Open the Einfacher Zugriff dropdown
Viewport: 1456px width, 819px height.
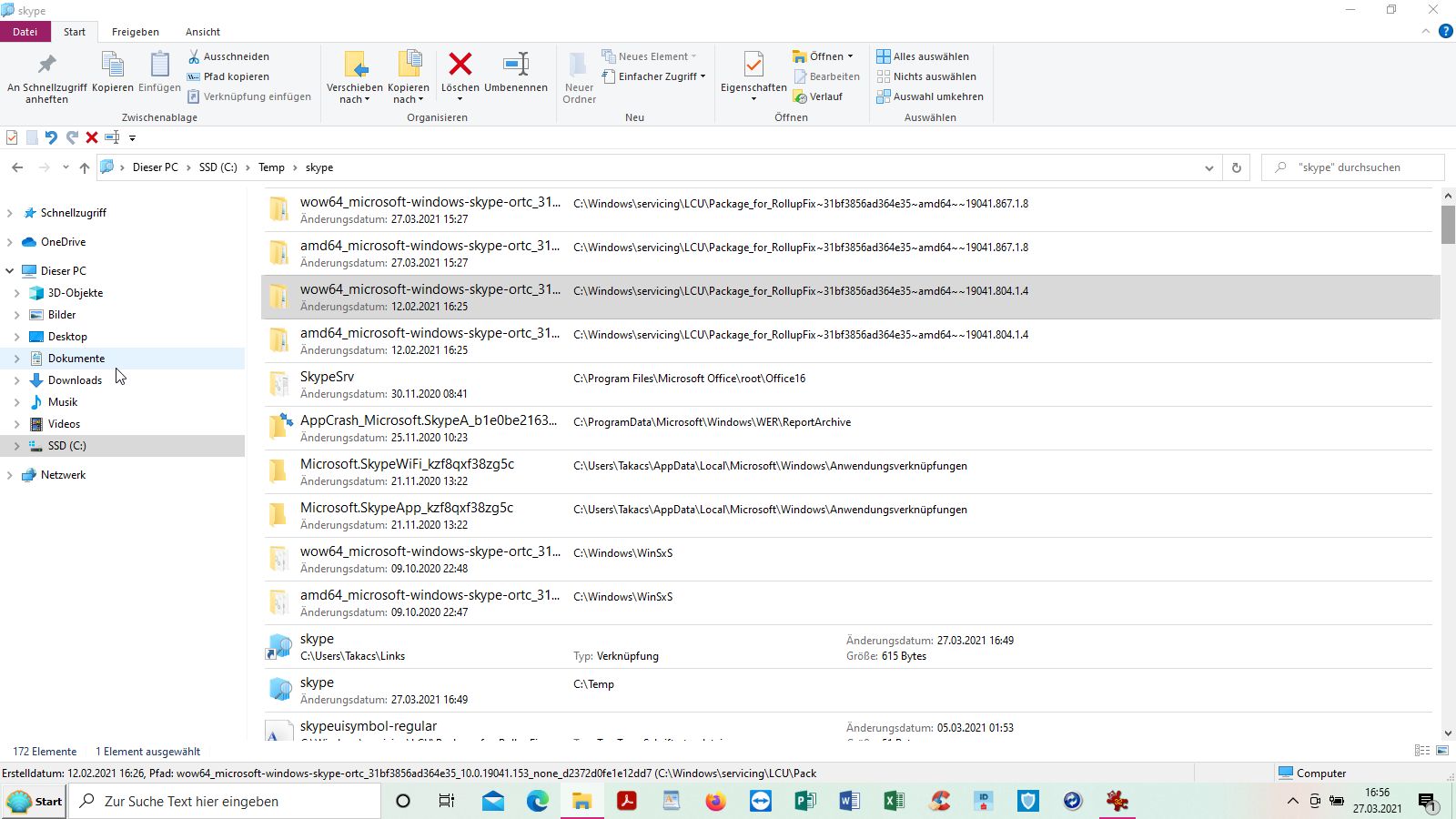point(653,76)
